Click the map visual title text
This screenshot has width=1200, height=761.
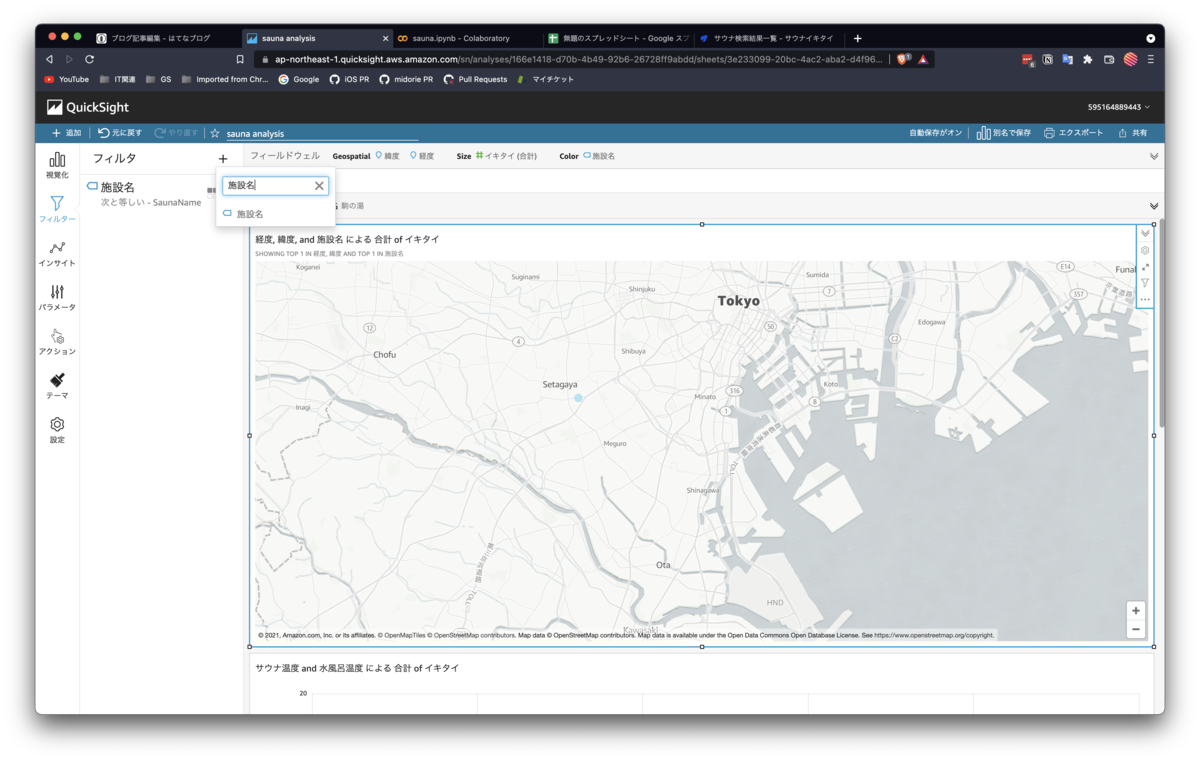347,240
